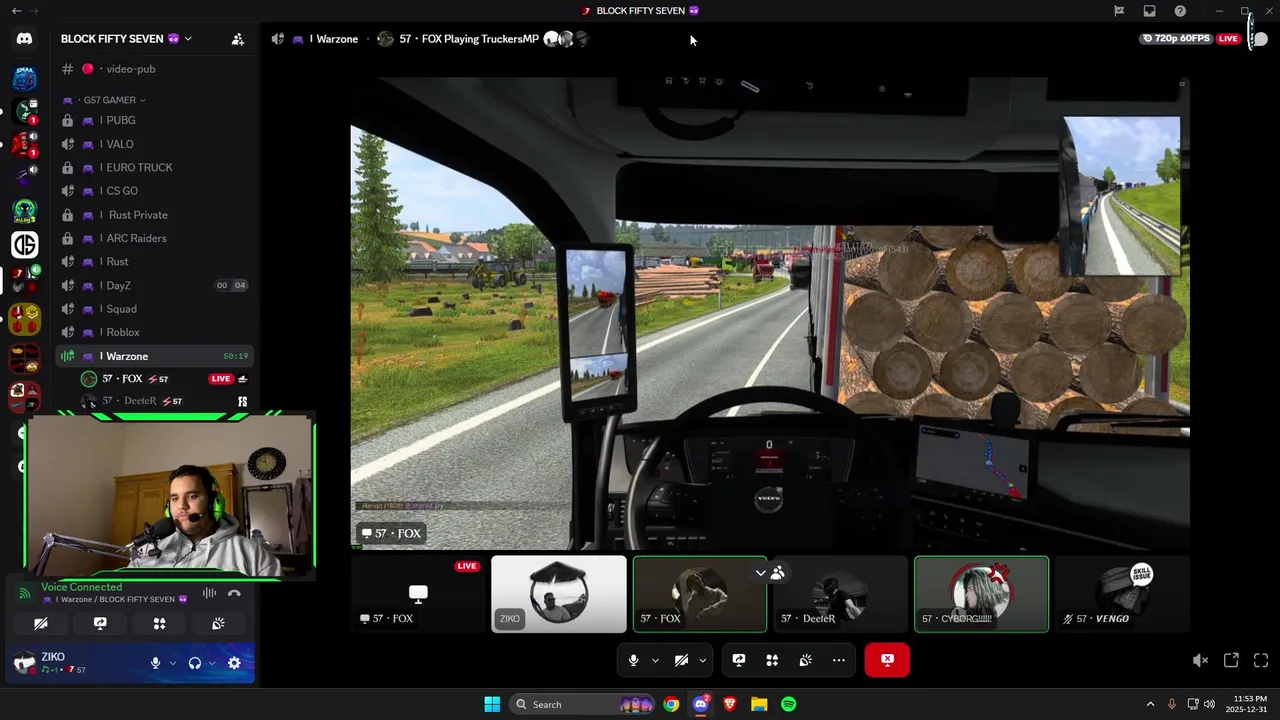Viewport: 1280px width, 720px height.
Task: Open the Inbox icon in title bar
Action: 1150,11
